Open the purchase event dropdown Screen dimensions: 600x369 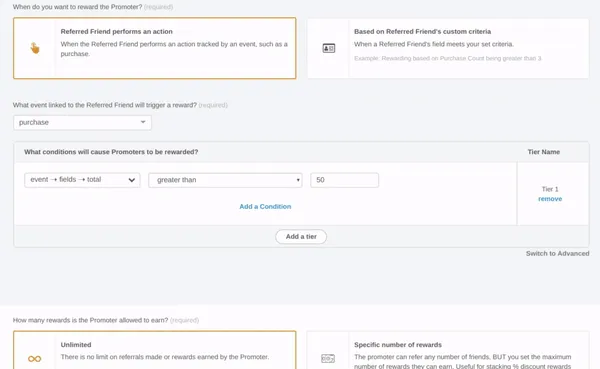coord(82,122)
